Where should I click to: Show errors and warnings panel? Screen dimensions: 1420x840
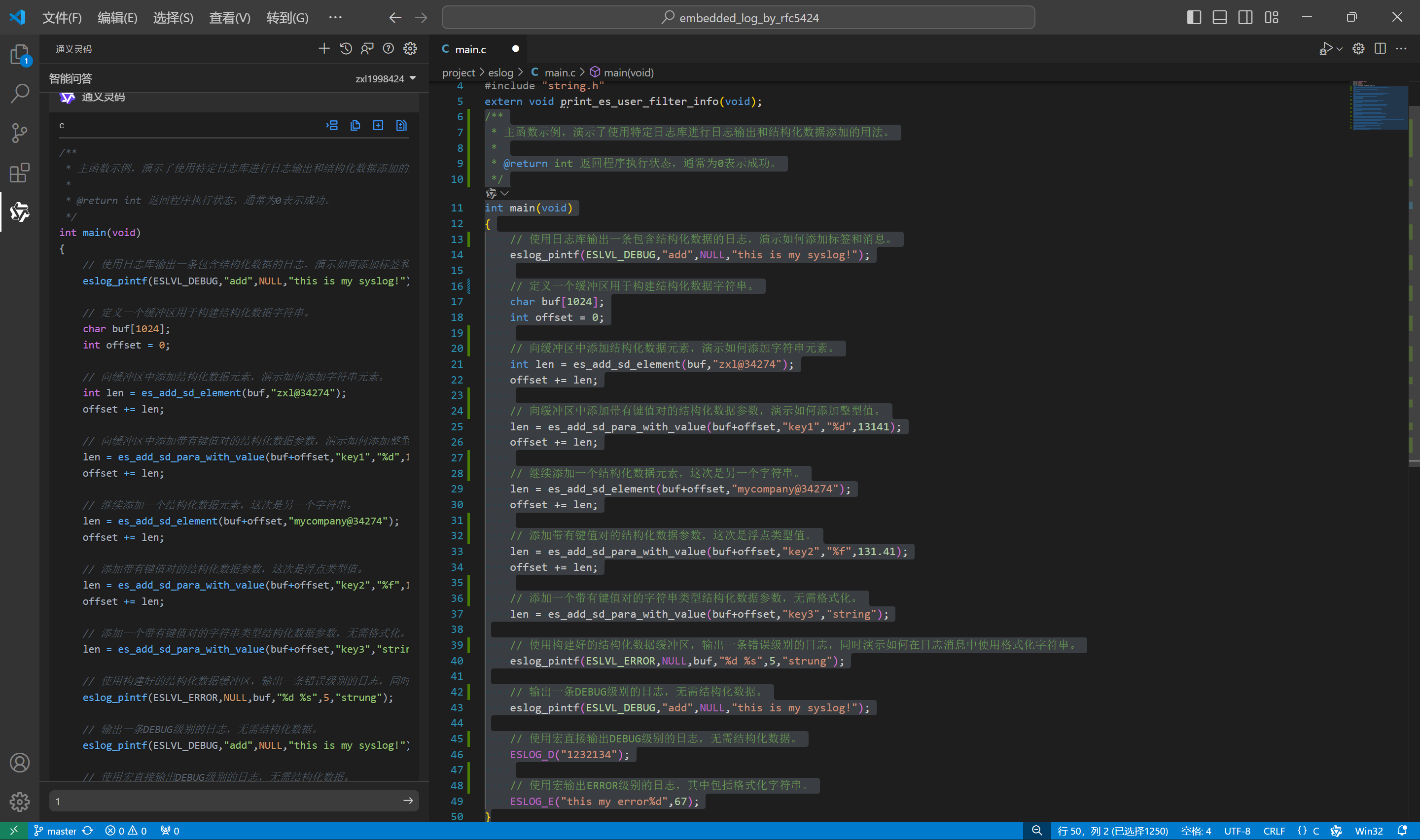126,830
